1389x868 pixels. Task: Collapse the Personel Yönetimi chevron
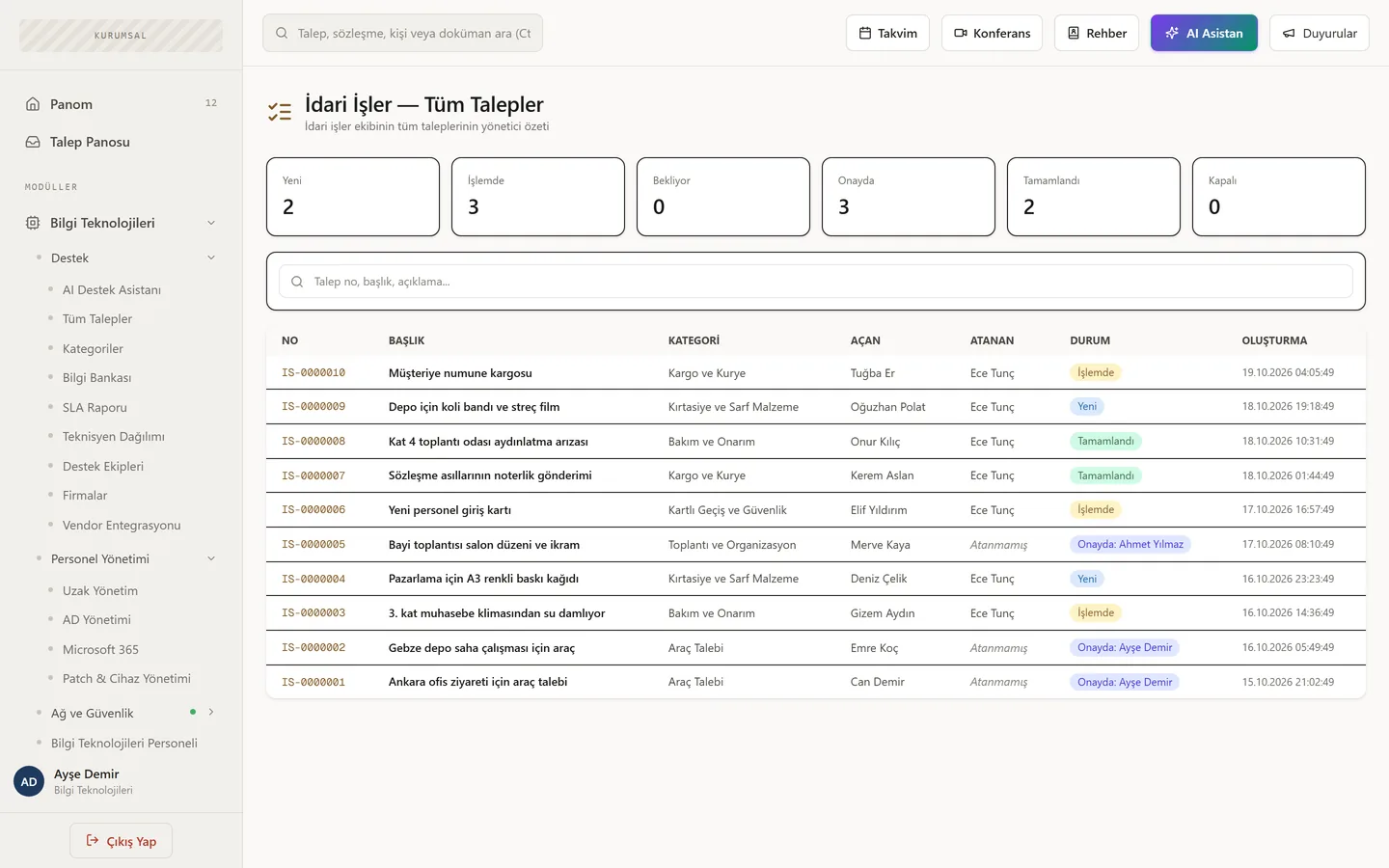[211, 558]
